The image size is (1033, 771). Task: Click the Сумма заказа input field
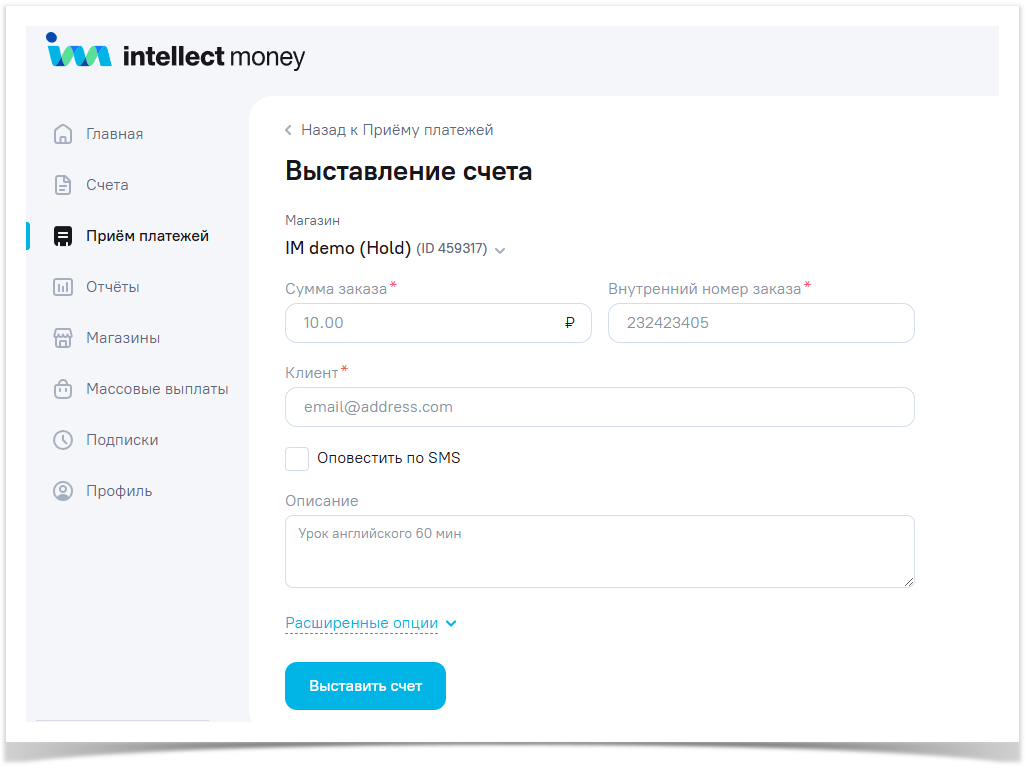pyautogui.click(x=425, y=323)
